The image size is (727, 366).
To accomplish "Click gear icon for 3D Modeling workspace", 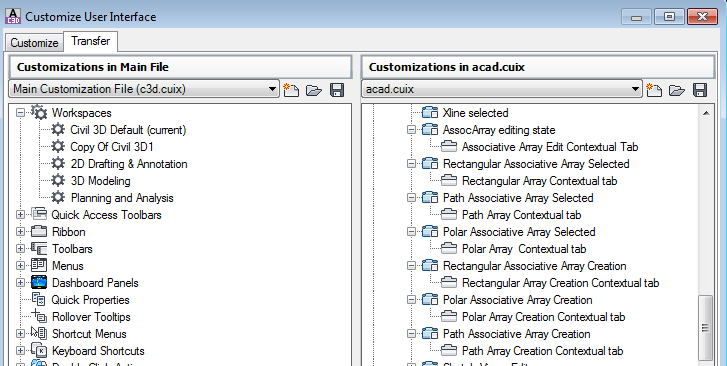I will click(x=58, y=180).
